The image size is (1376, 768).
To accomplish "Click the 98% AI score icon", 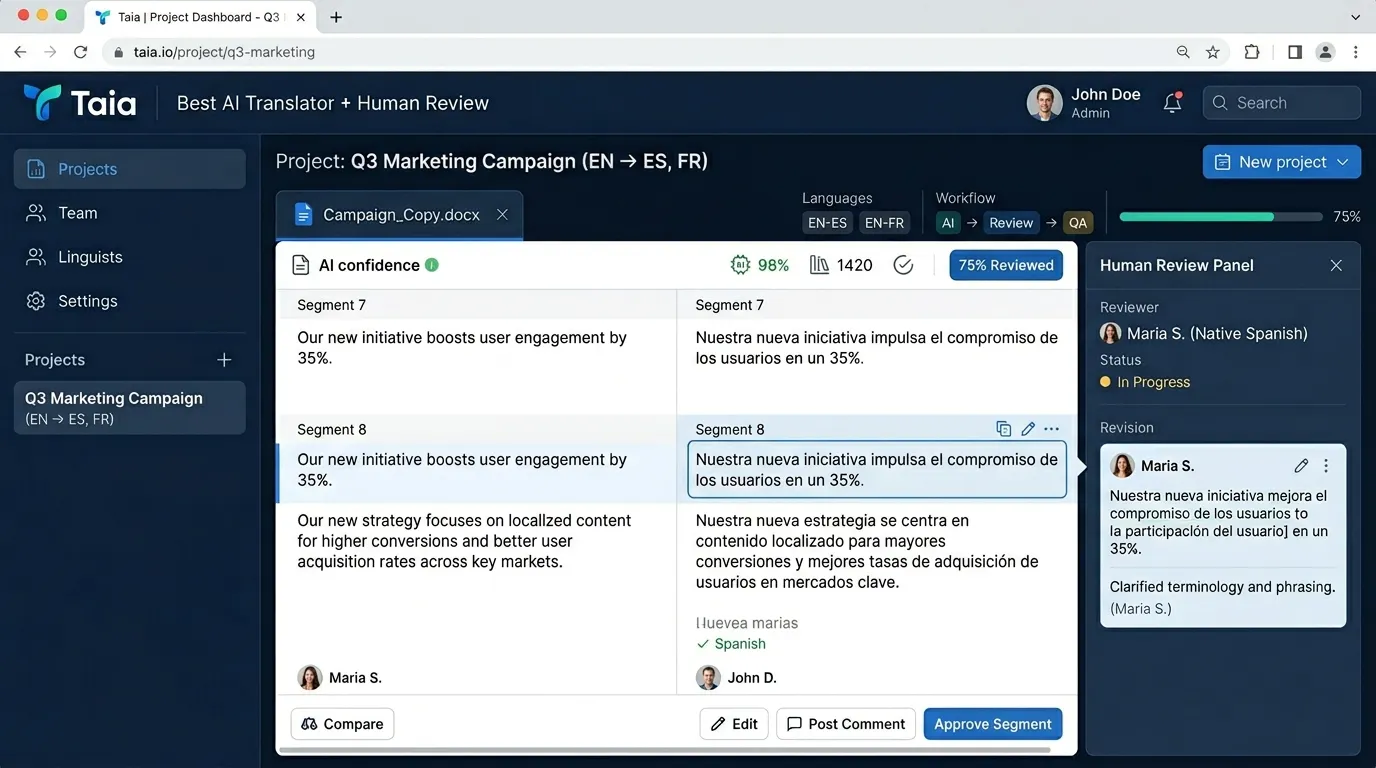I will click(x=740, y=265).
